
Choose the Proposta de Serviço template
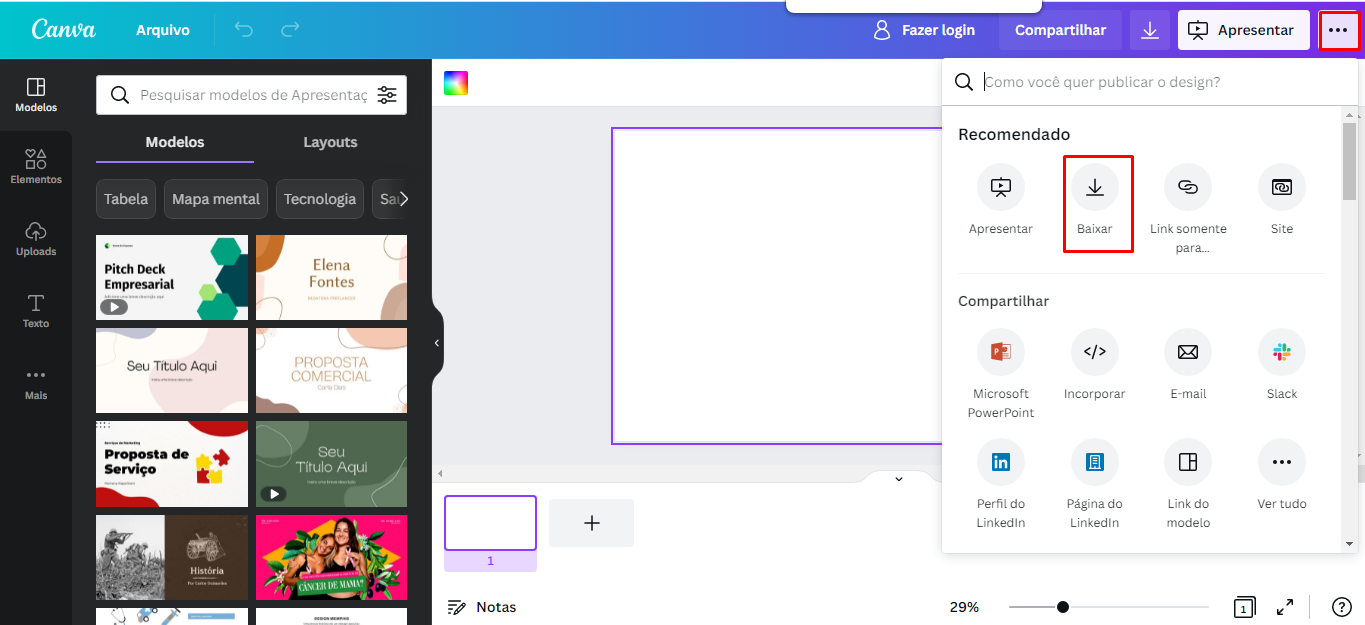[172, 464]
